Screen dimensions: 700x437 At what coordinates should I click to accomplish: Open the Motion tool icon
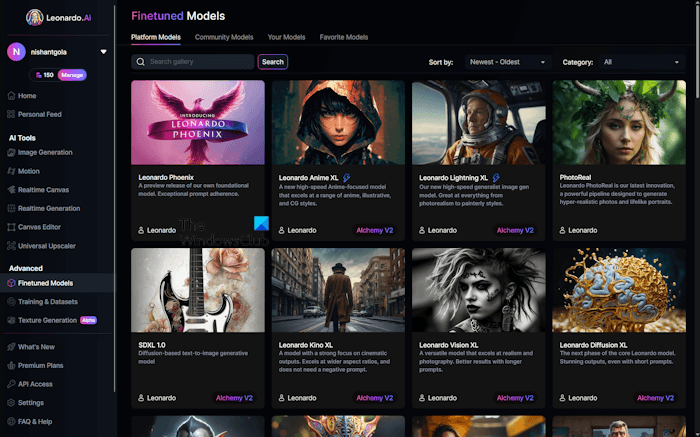(11, 171)
